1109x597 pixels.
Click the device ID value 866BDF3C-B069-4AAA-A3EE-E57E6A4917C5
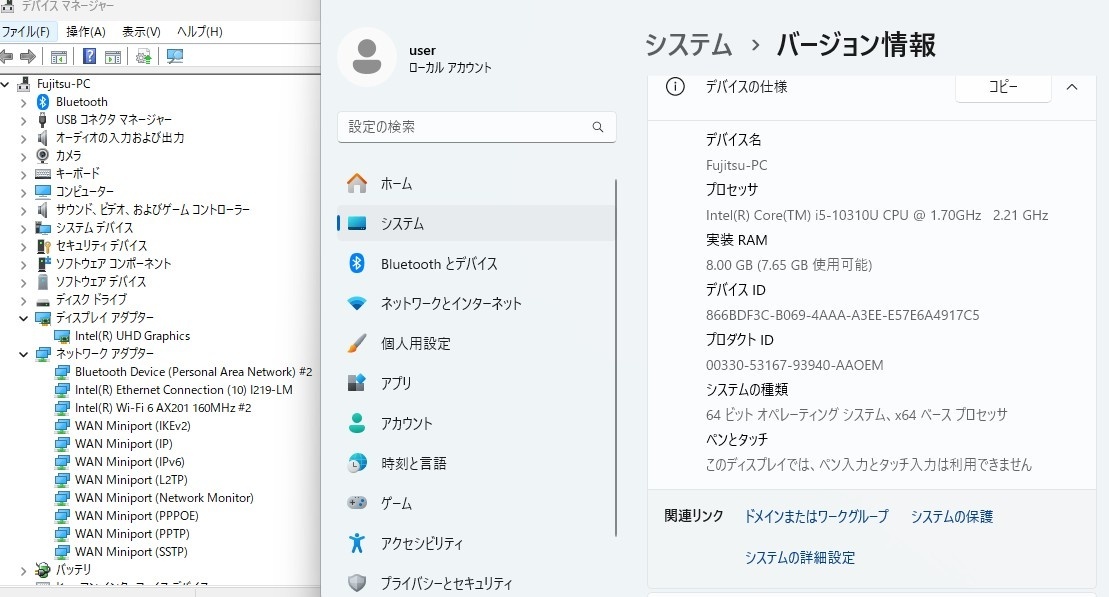point(842,315)
